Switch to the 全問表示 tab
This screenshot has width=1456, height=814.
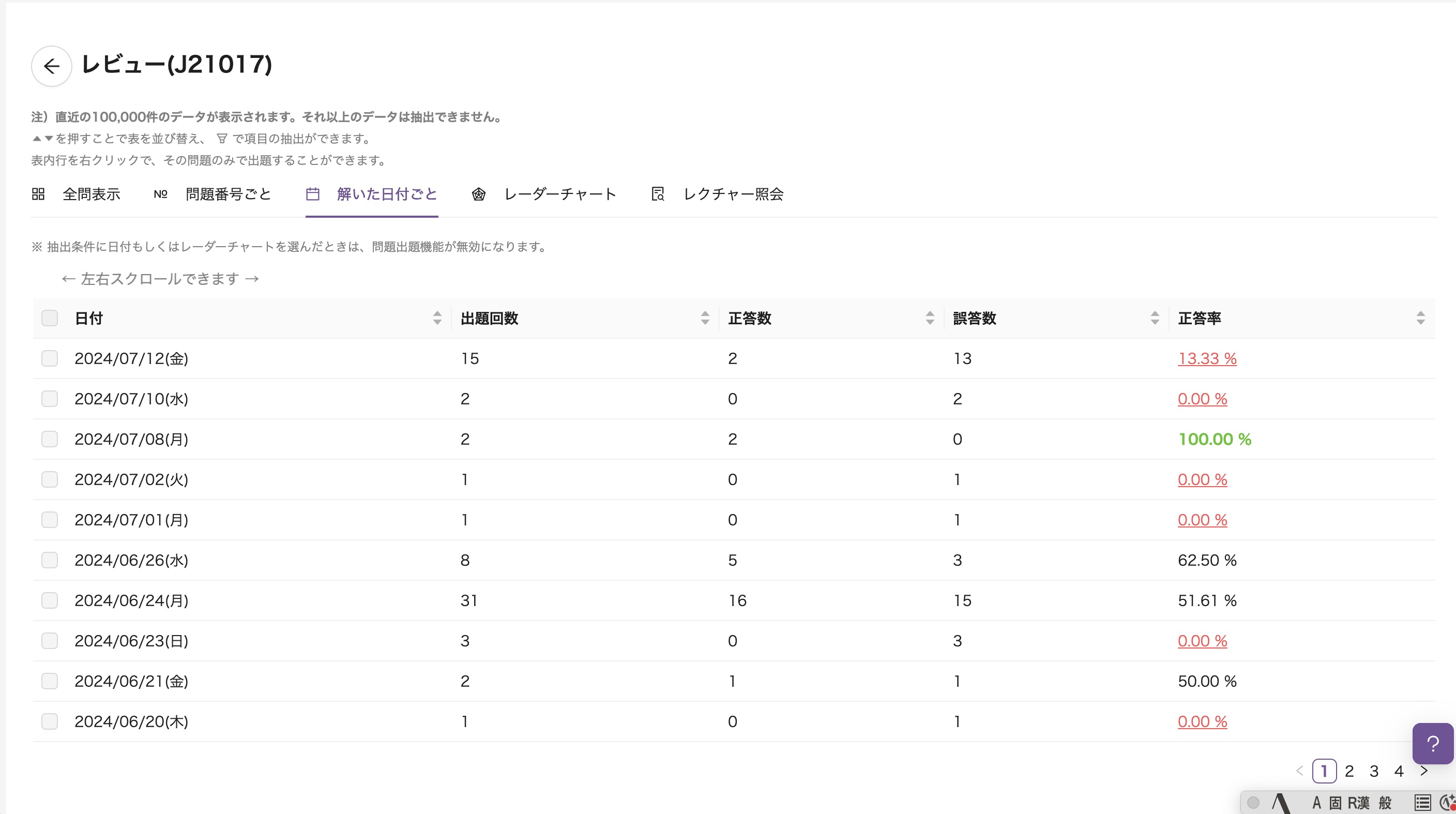coord(91,194)
